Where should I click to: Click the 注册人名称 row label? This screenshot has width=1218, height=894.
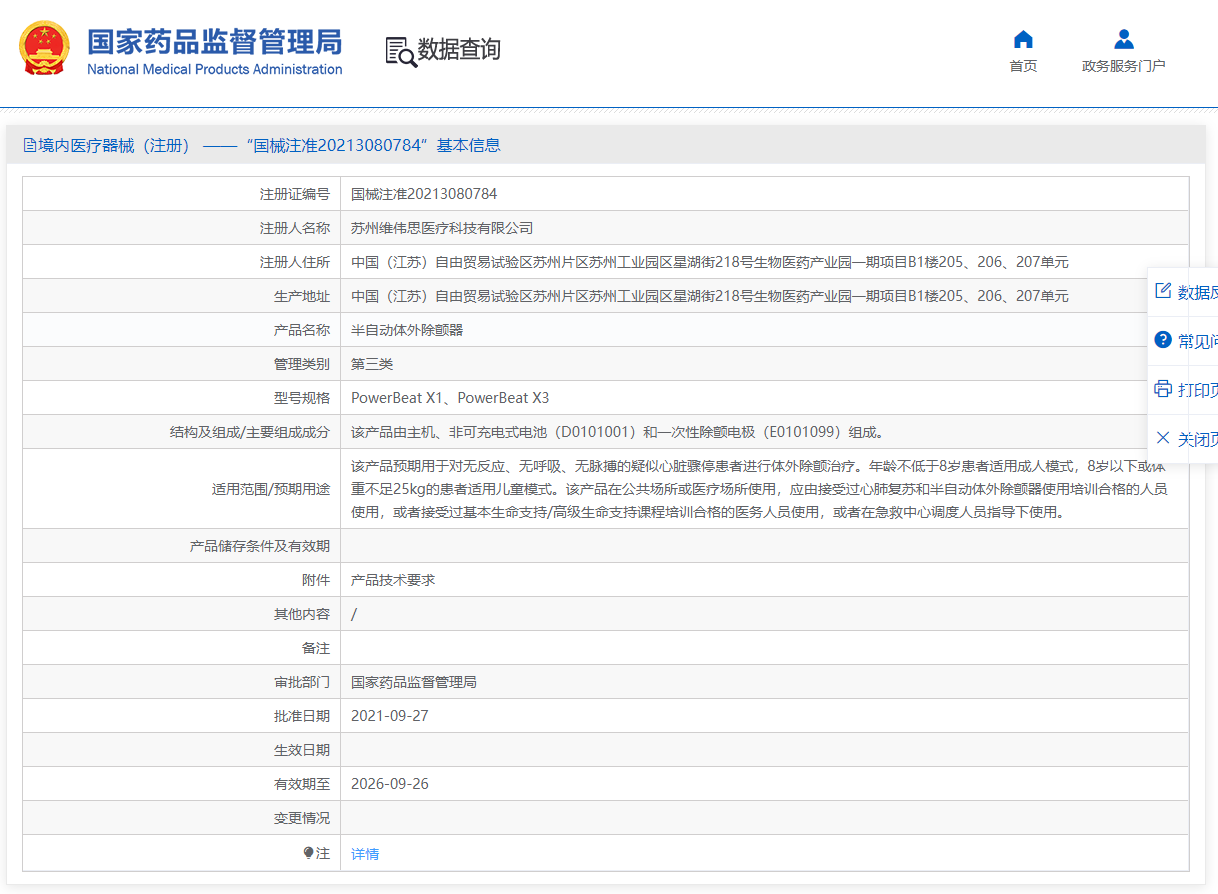point(295,228)
